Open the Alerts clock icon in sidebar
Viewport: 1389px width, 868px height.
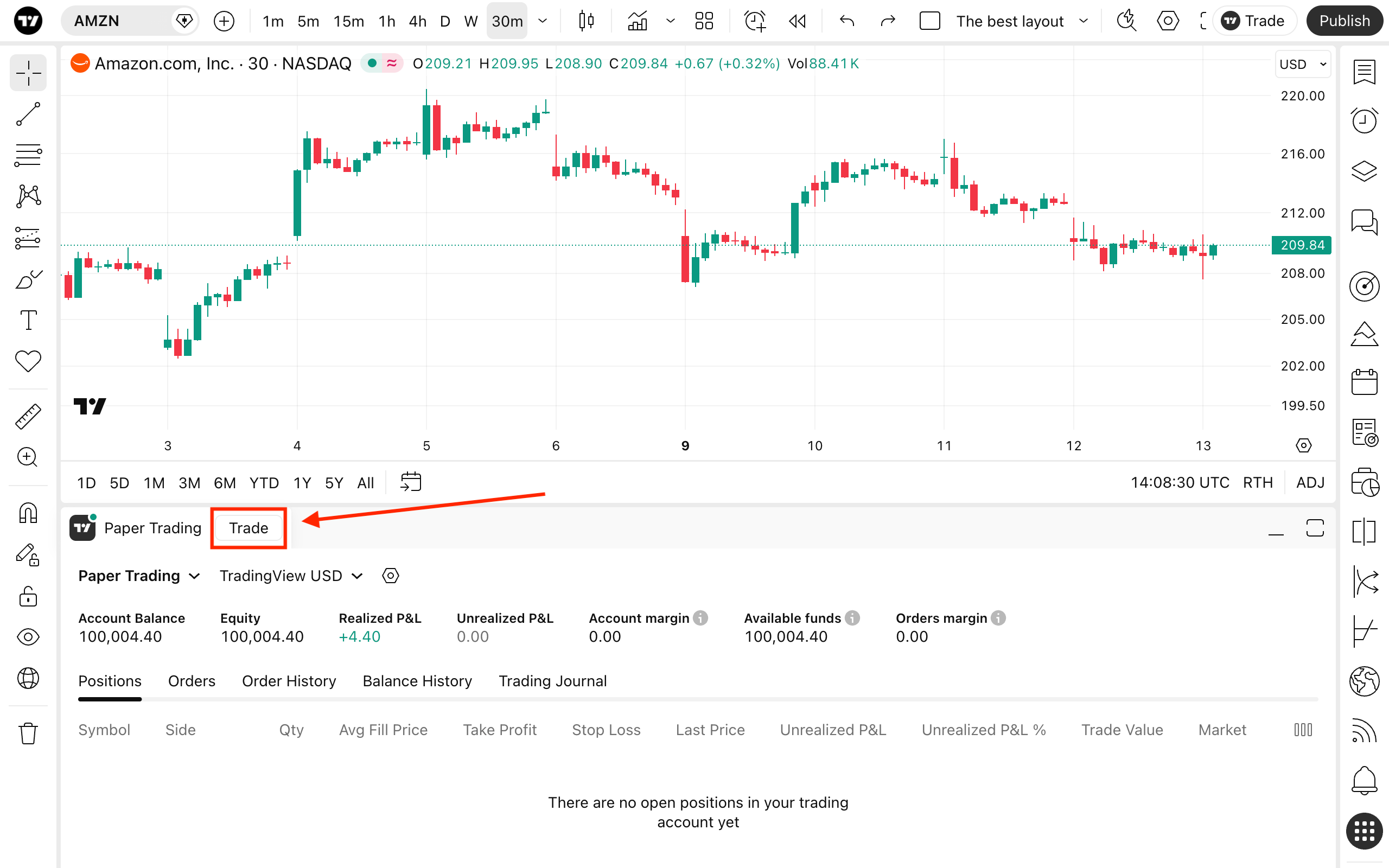coord(1363,120)
